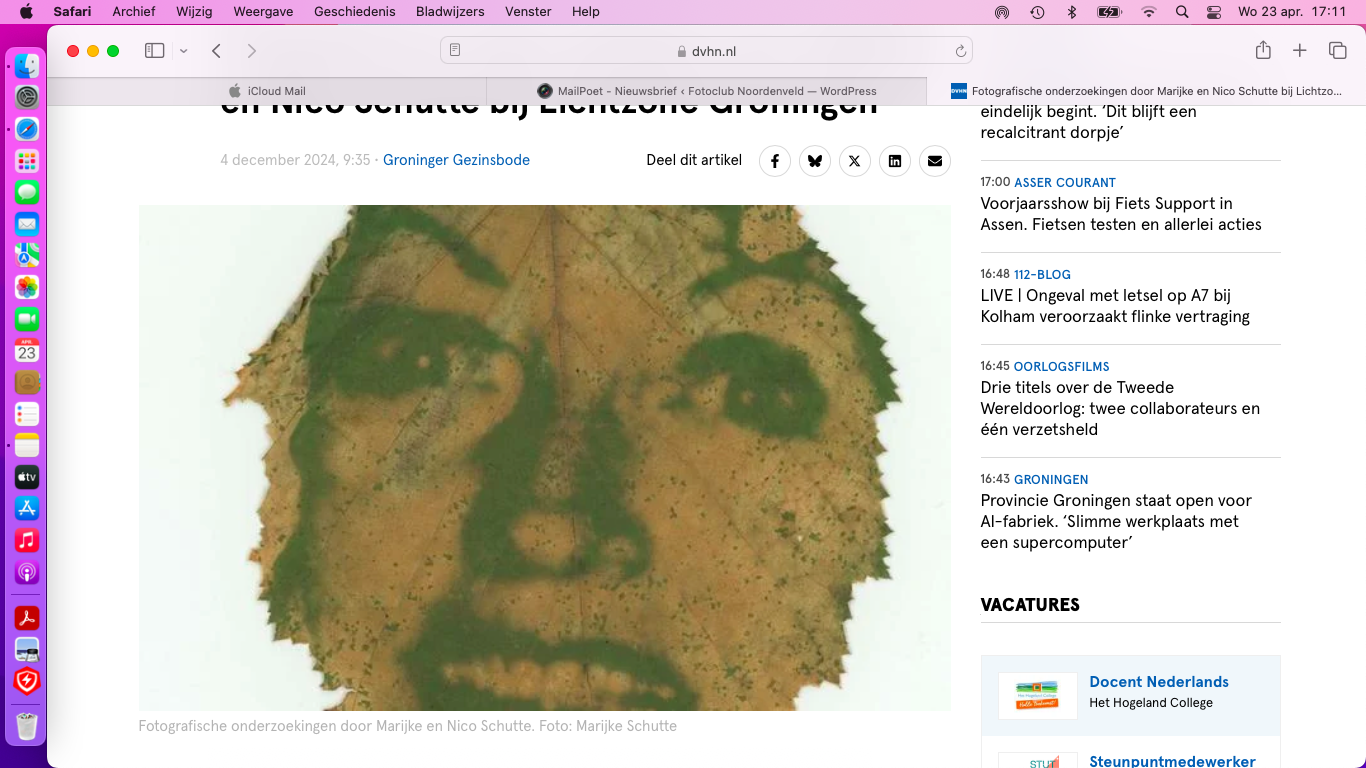Open LIVE Ongeval A7 bij Kolham article

click(1115, 306)
